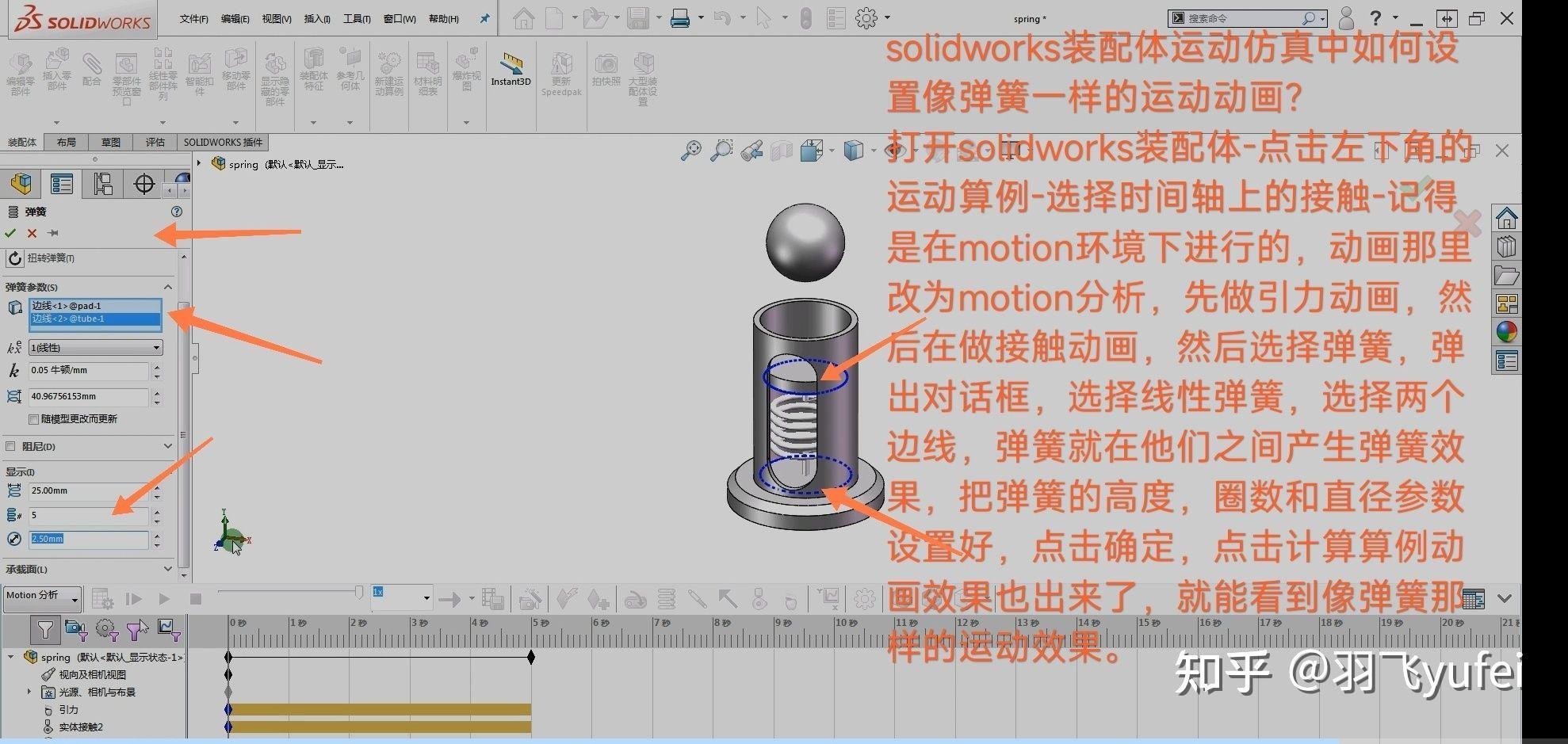Click the playback time slider handle
The height and width of the screenshot is (744, 1568).
click(x=359, y=592)
